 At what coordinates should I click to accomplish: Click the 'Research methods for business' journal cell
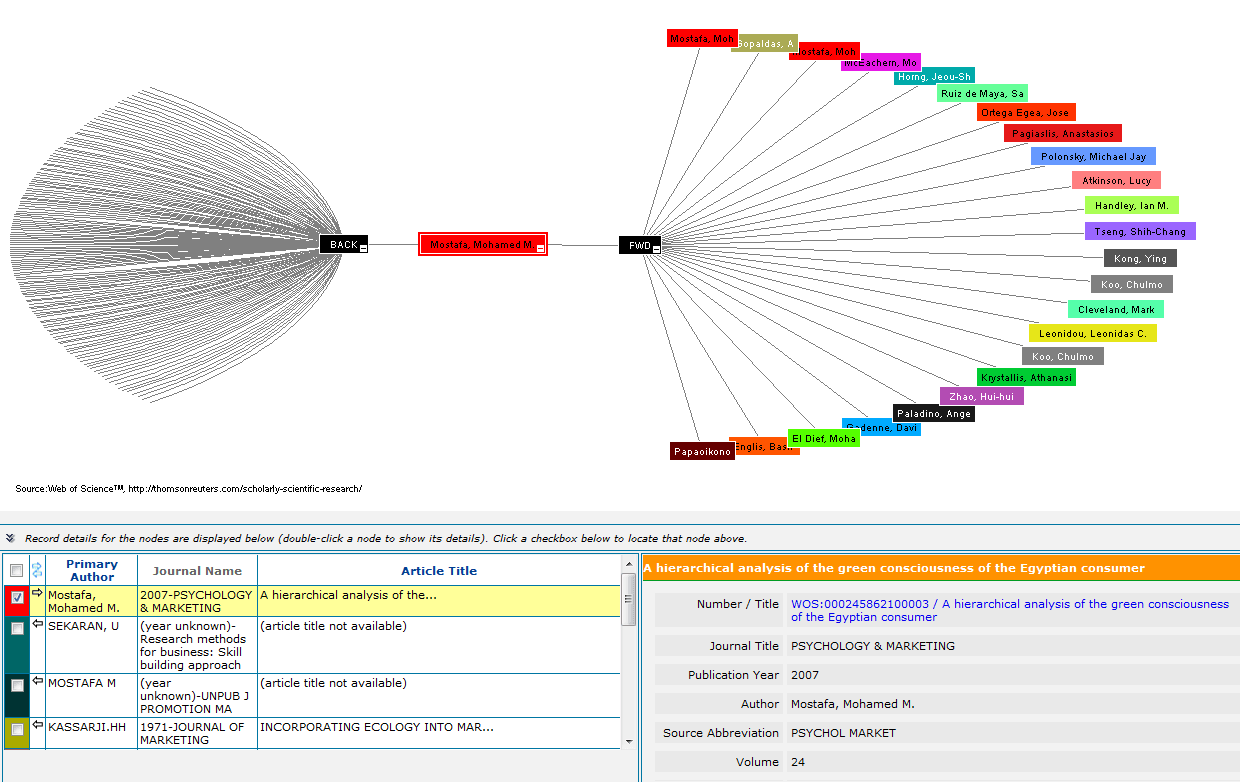(197, 645)
